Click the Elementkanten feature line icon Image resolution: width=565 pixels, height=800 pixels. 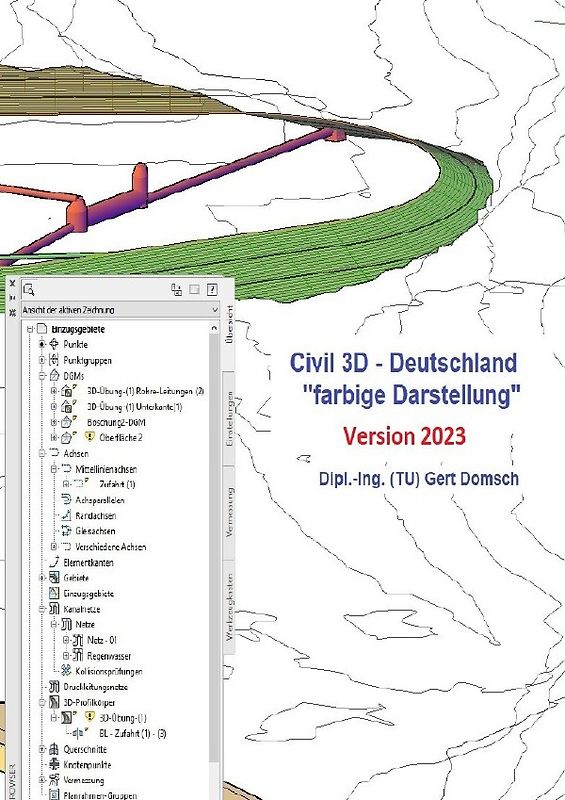tap(54, 562)
